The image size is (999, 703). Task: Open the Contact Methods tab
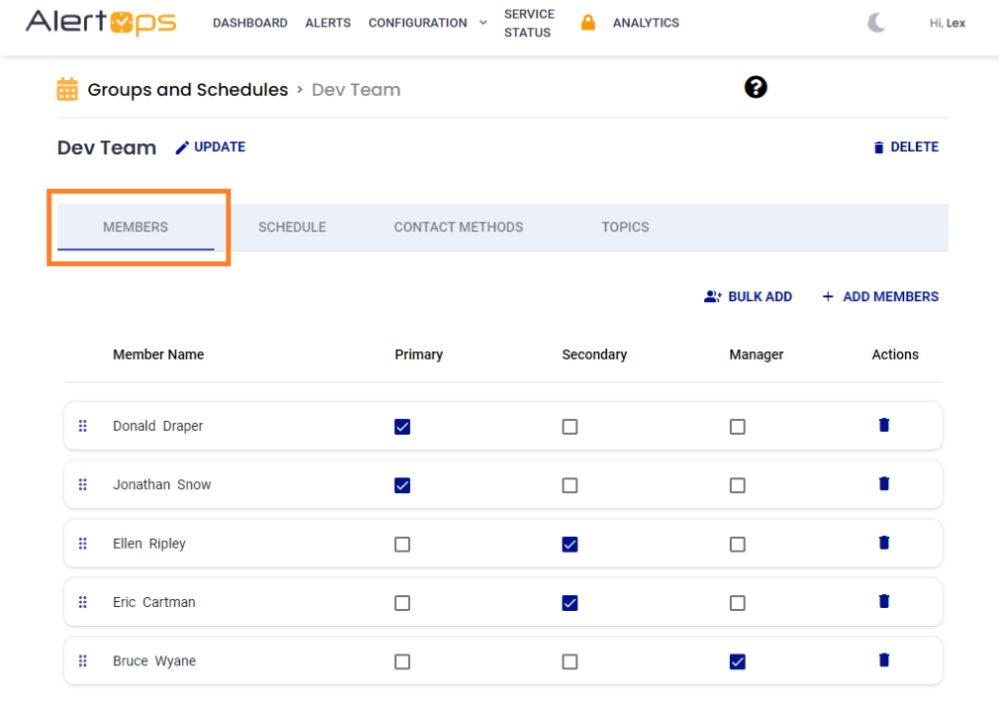coord(458,227)
